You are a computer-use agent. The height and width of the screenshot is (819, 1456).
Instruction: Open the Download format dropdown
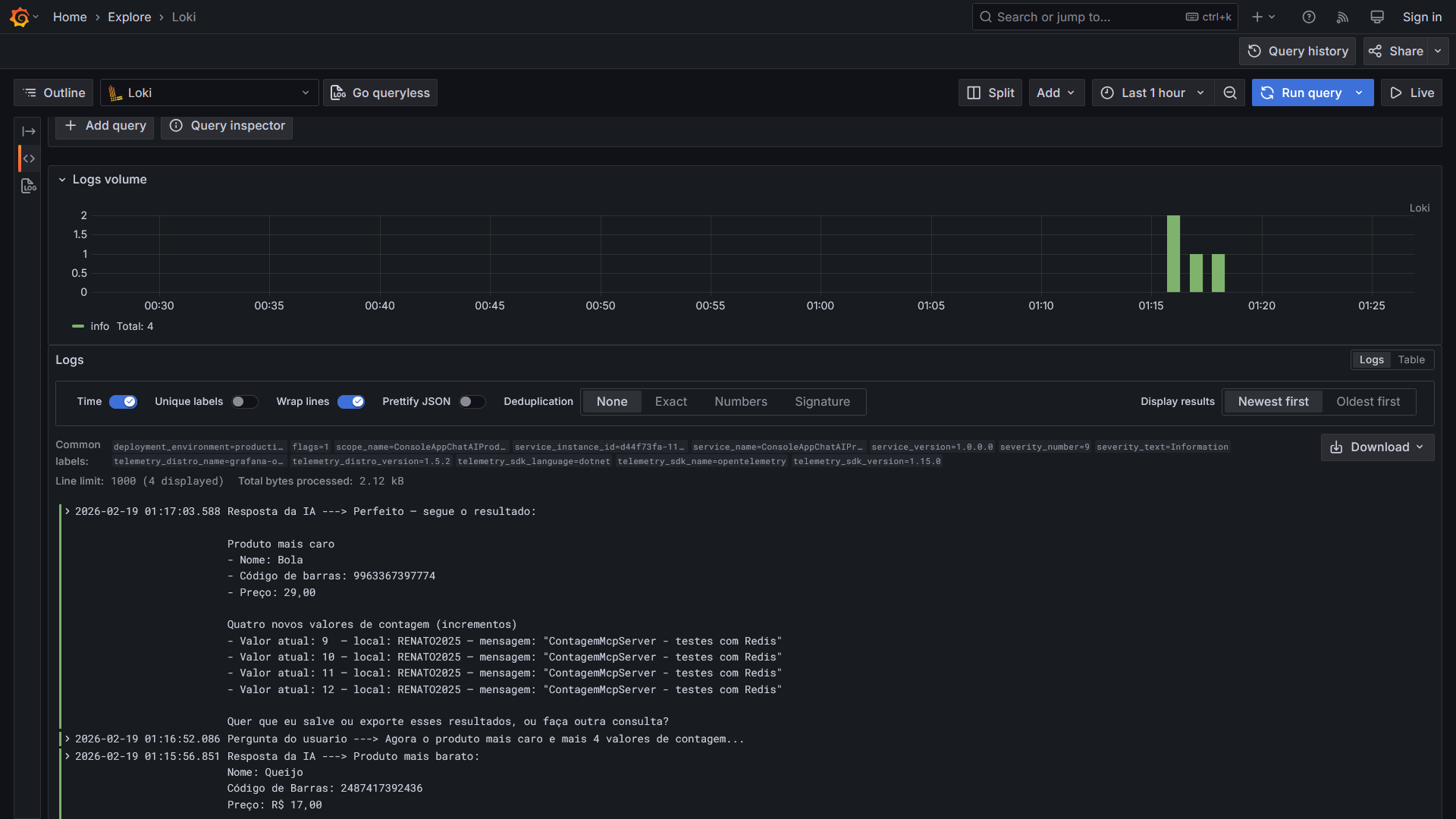coord(1377,447)
